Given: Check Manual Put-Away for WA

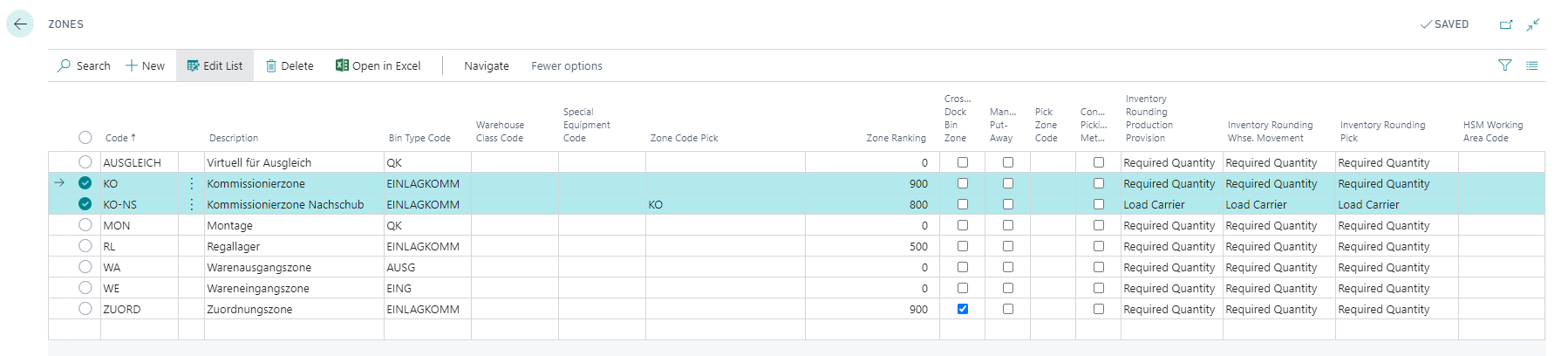Looking at the screenshot, I should pos(1008,267).
